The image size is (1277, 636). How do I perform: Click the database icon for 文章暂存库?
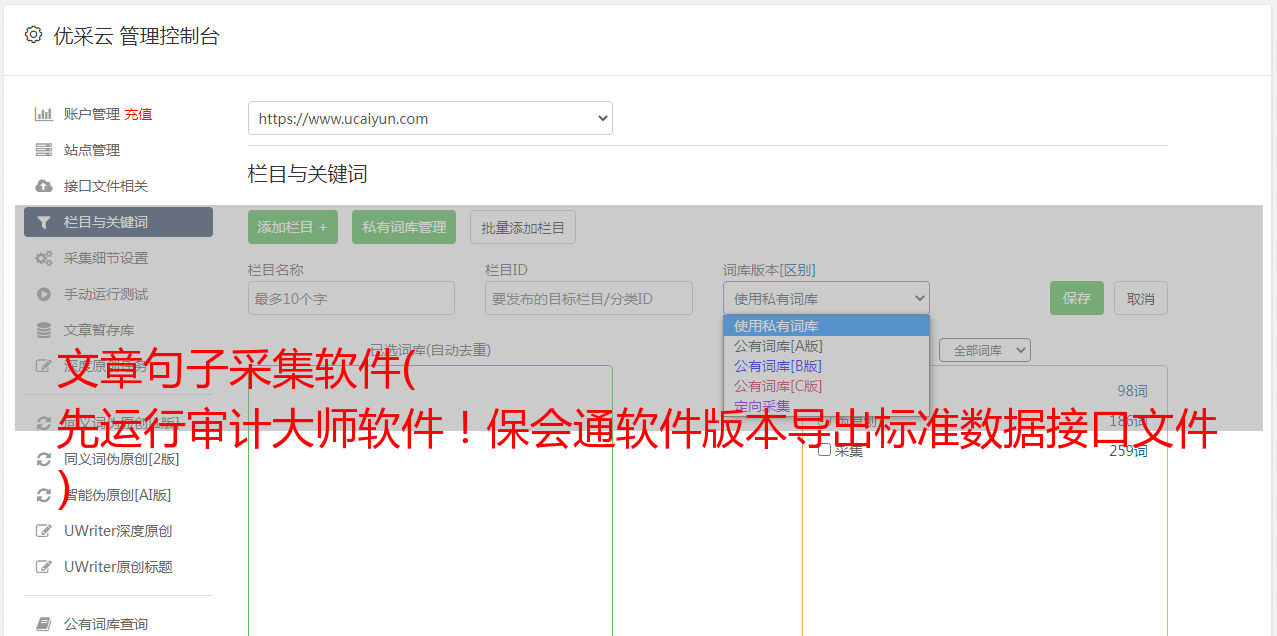click(44, 330)
